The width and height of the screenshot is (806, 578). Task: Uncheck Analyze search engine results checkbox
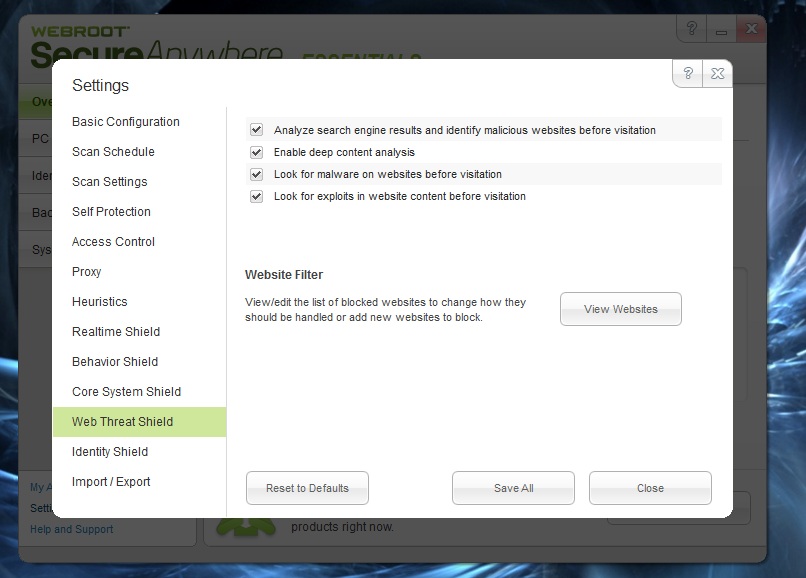tap(257, 130)
